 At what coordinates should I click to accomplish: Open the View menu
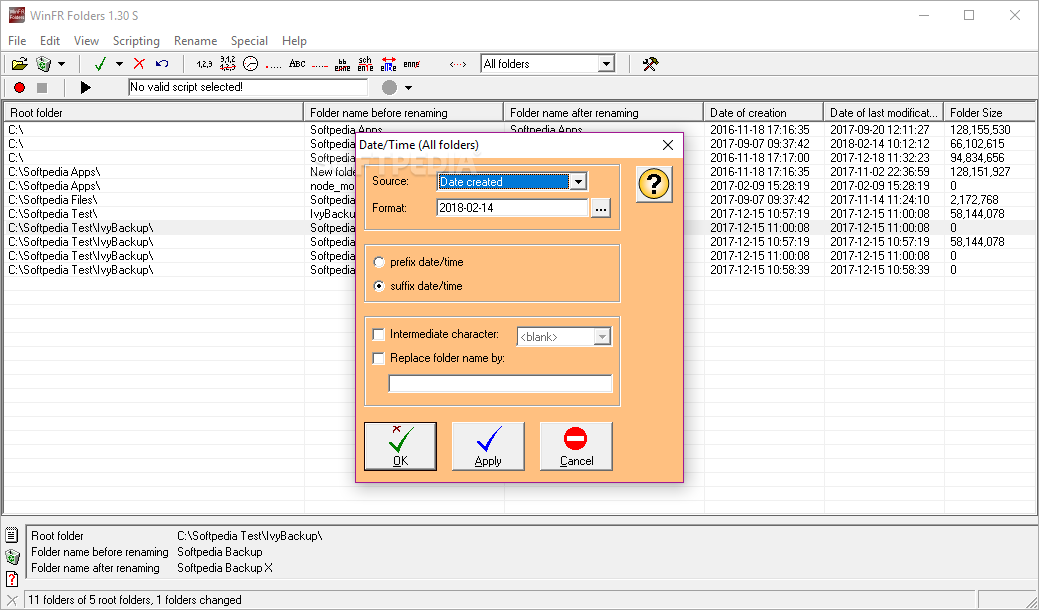tap(86, 41)
